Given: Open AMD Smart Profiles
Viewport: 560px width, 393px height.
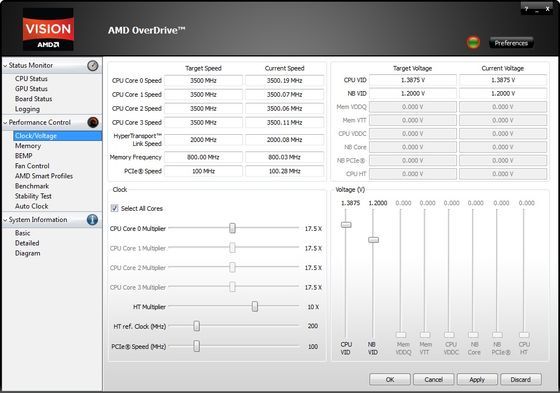Looking at the screenshot, I should [44, 176].
